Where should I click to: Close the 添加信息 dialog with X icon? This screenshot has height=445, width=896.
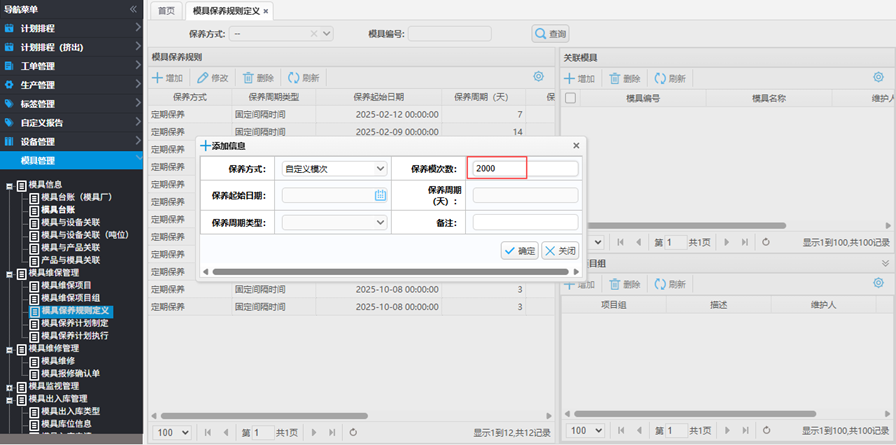point(576,146)
